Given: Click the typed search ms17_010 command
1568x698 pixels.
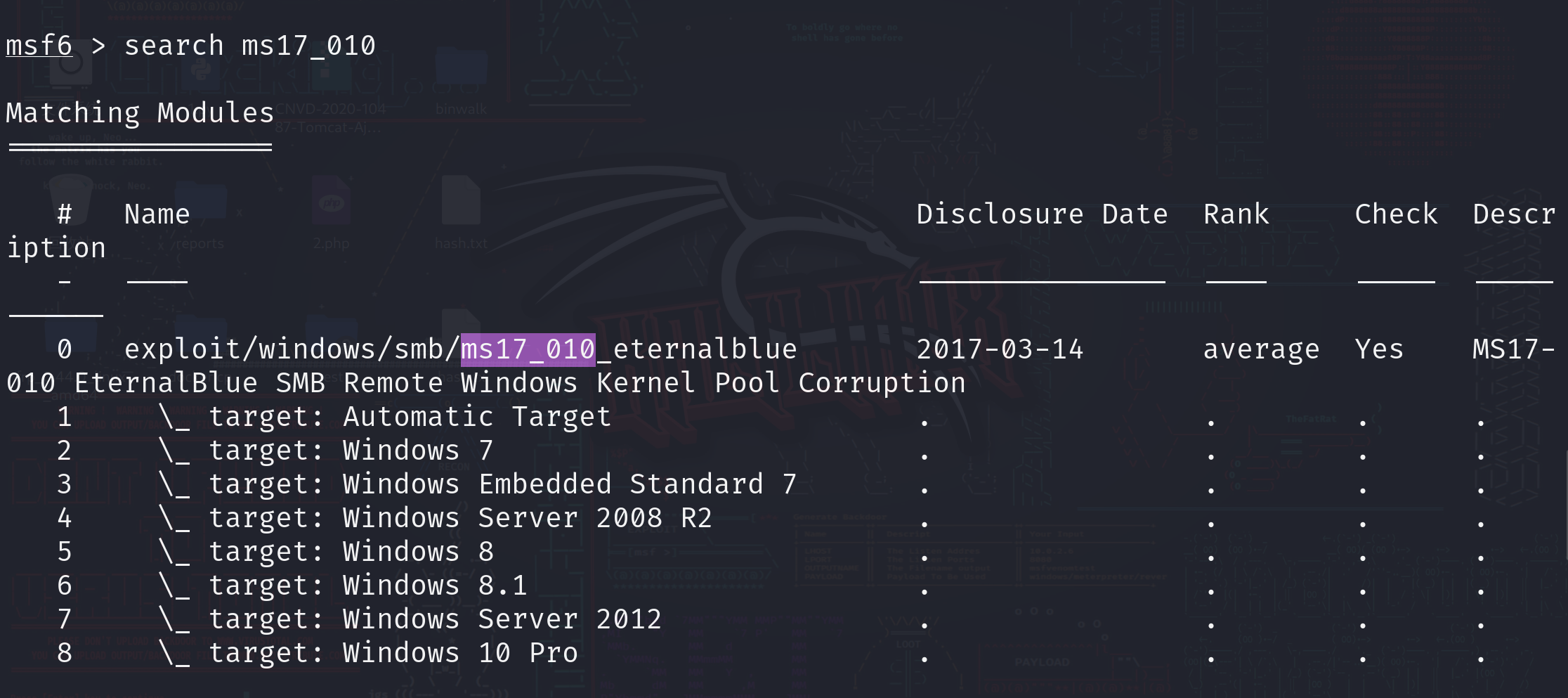Looking at the screenshot, I should [249, 46].
